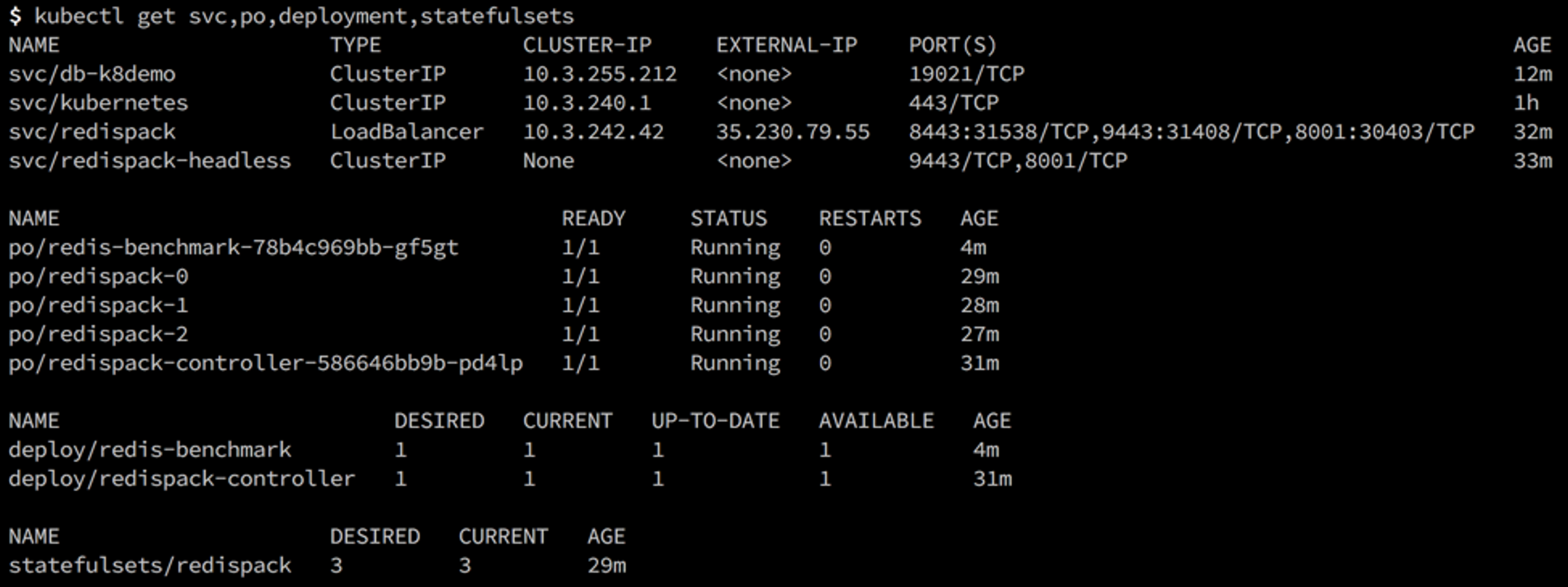Click pod po/redispack-1
Viewport: 1568px width, 587px height.
click(x=98, y=305)
